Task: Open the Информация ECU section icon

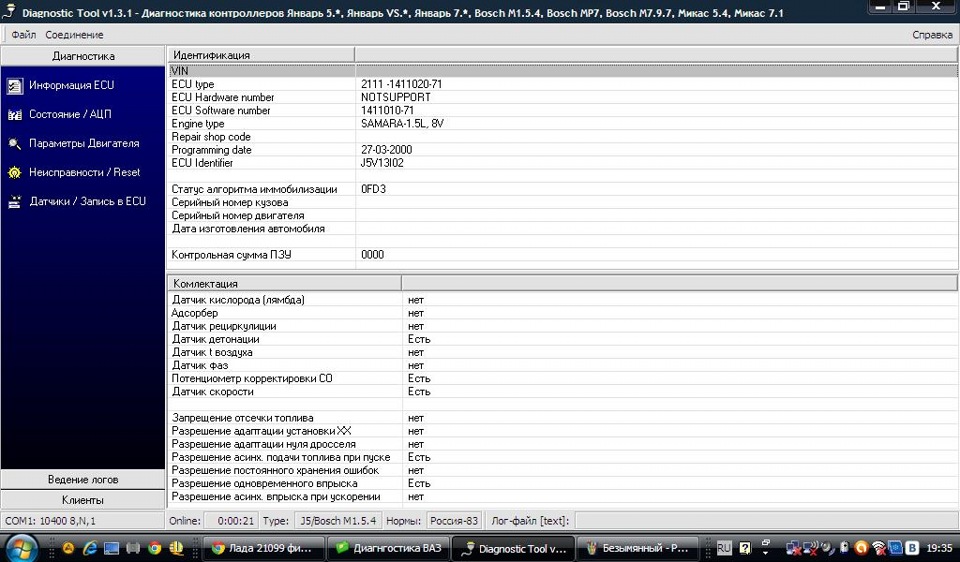Action: (x=15, y=86)
